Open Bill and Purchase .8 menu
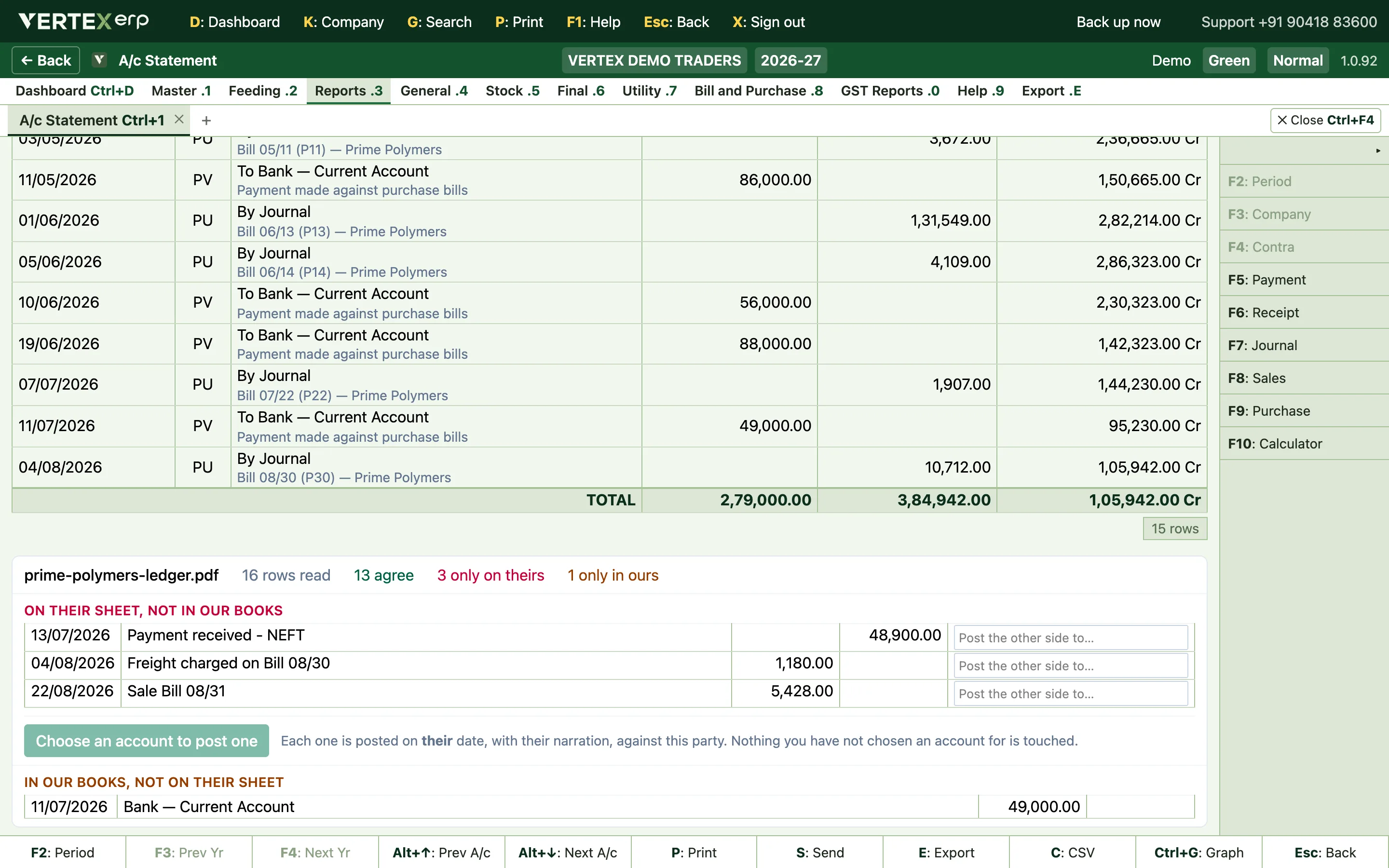Image resolution: width=1389 pixels, height=868 pixels. pos(758,91)
